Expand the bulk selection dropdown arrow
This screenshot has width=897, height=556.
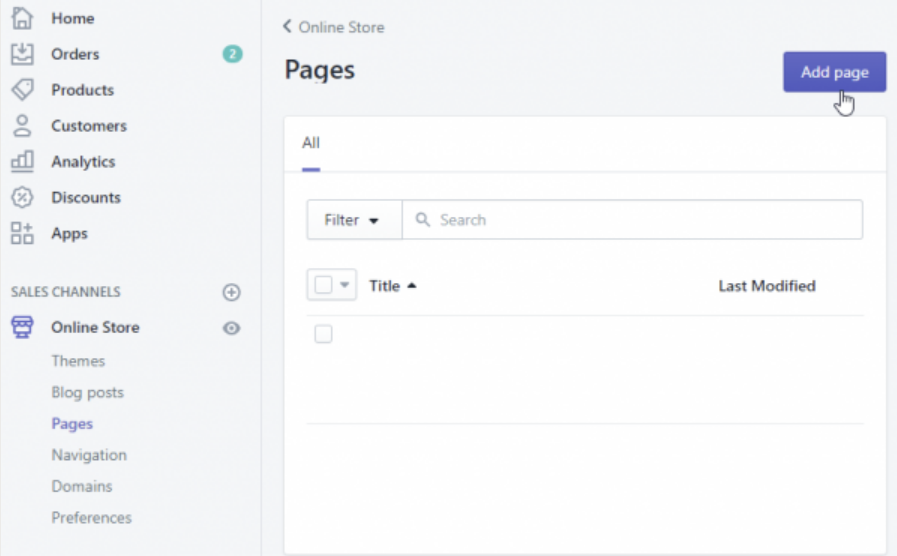pyautogui.click(x=344, y=284)
